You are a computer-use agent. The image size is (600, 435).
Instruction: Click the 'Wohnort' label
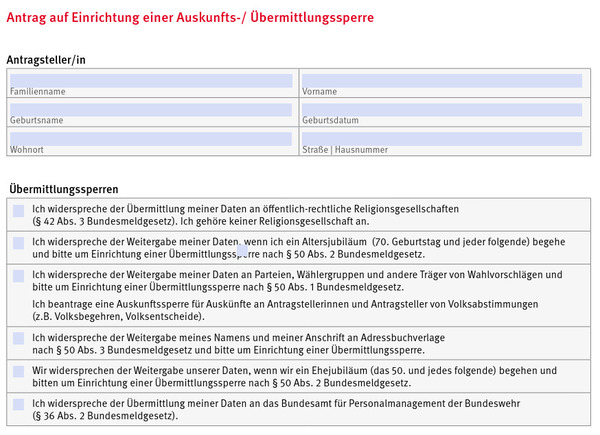27,150
